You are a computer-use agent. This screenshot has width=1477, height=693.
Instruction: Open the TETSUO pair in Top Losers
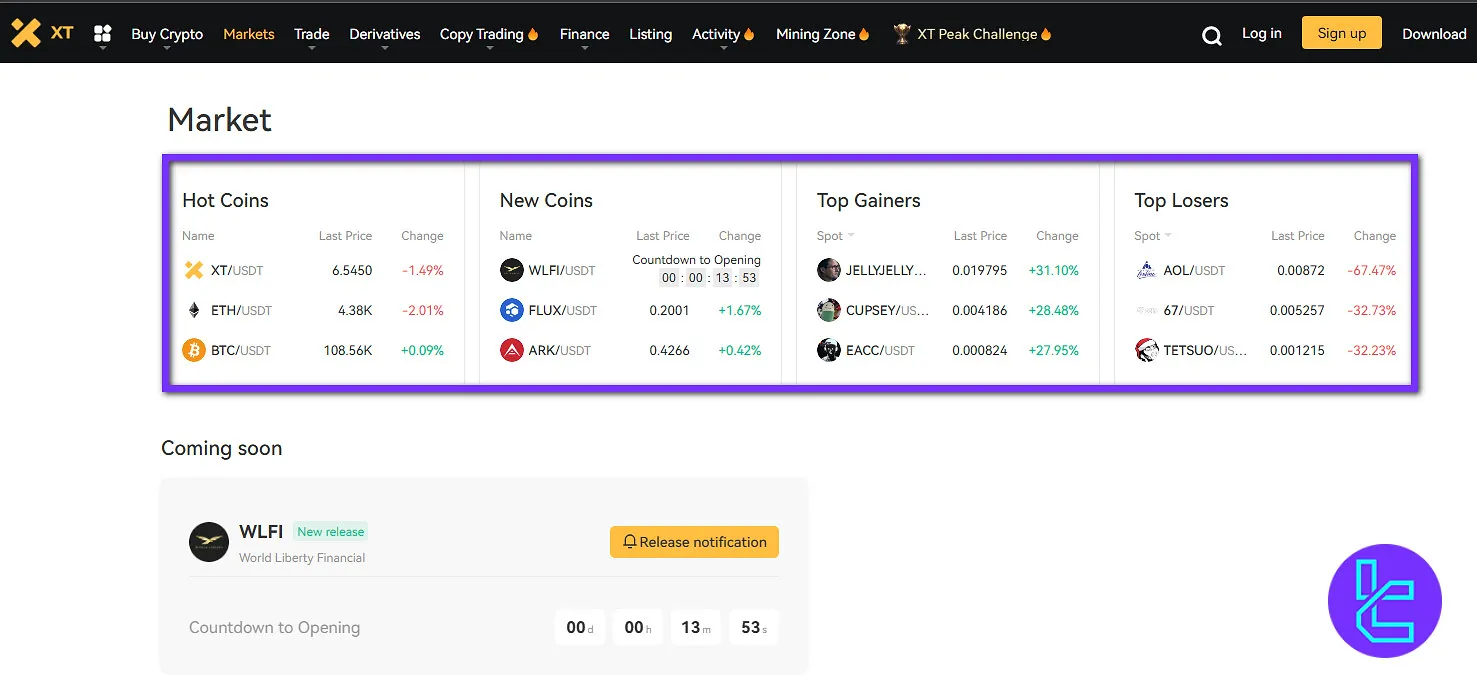[x=1265, y=350]
